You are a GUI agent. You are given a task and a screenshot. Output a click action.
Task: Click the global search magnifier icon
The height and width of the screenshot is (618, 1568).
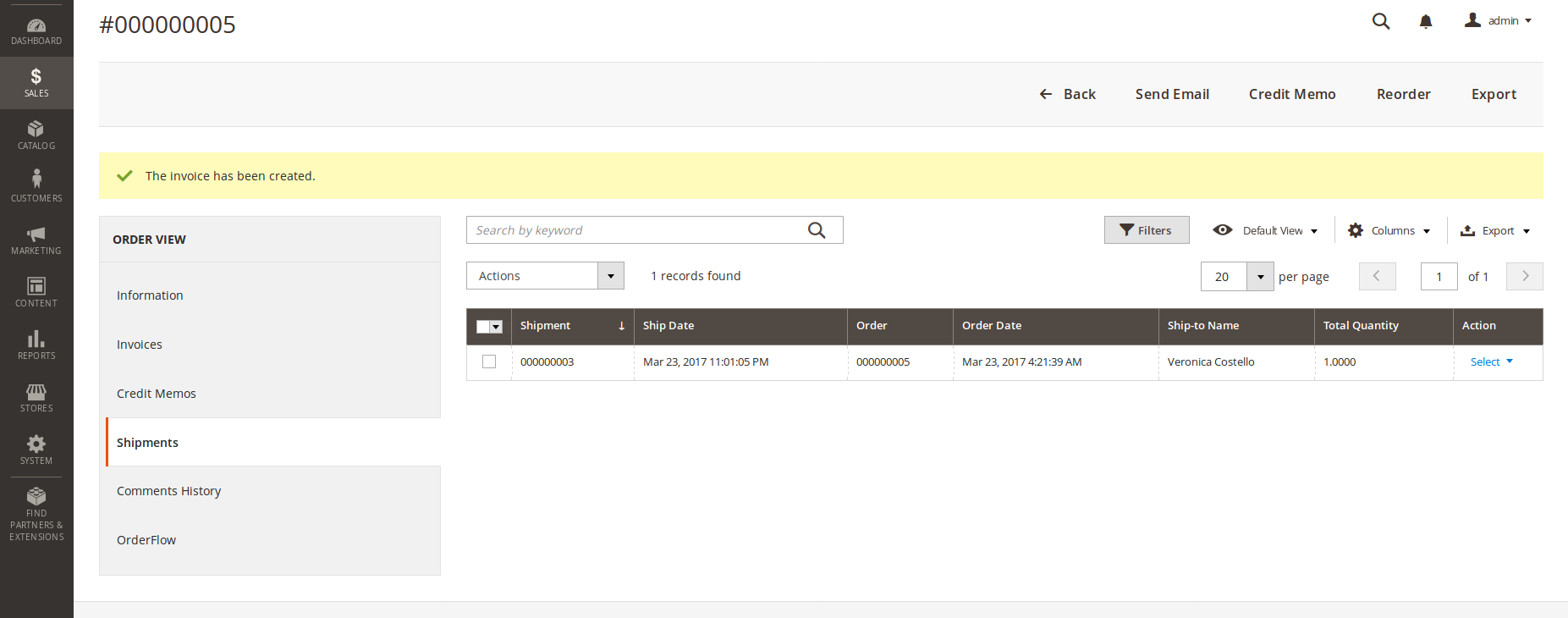[x=1381, y=21]
